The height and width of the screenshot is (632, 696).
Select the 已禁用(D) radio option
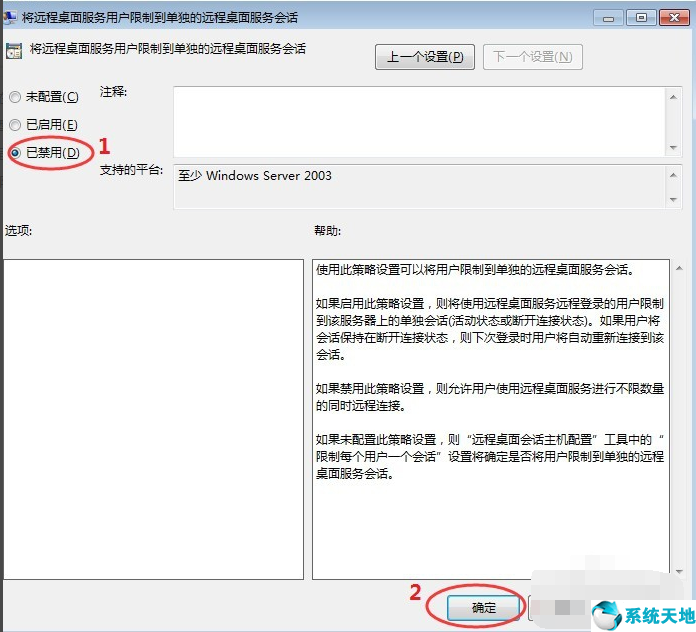tap(44, 153)
